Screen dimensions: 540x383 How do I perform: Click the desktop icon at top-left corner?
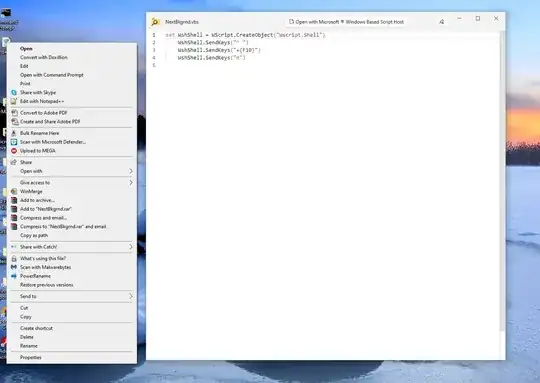[x=7, y=19]
